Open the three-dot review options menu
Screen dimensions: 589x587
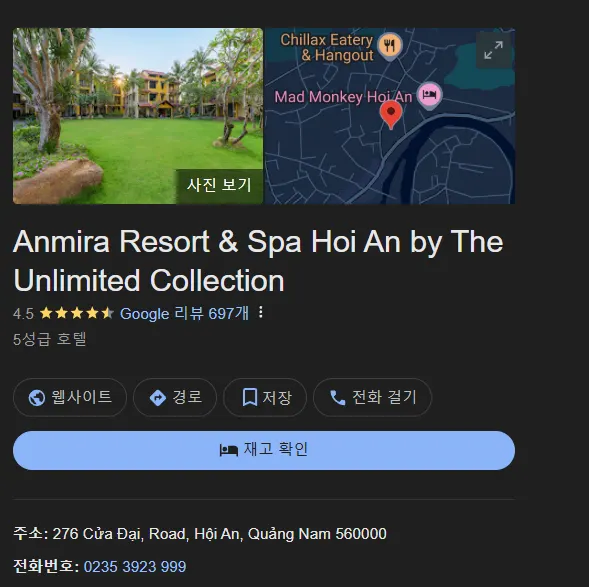(x=261, y=312)
